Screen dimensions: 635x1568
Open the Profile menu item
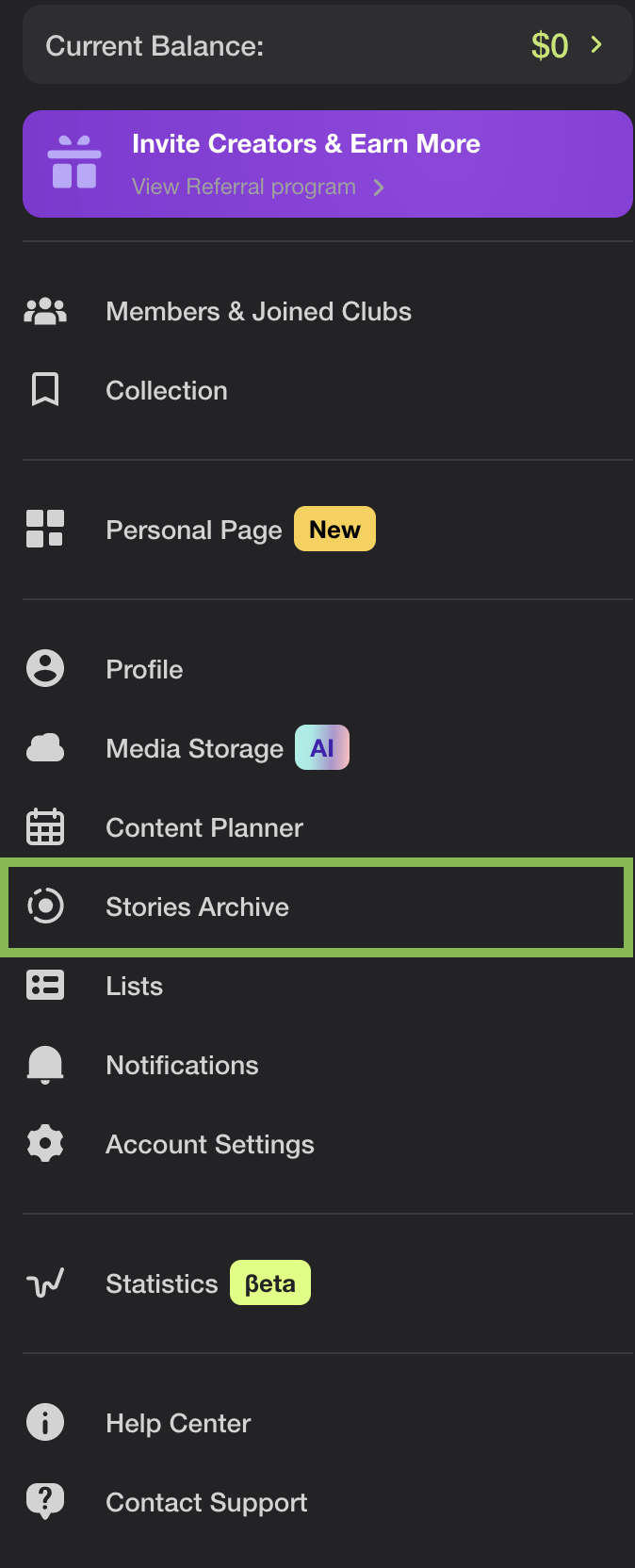(144, 669)
